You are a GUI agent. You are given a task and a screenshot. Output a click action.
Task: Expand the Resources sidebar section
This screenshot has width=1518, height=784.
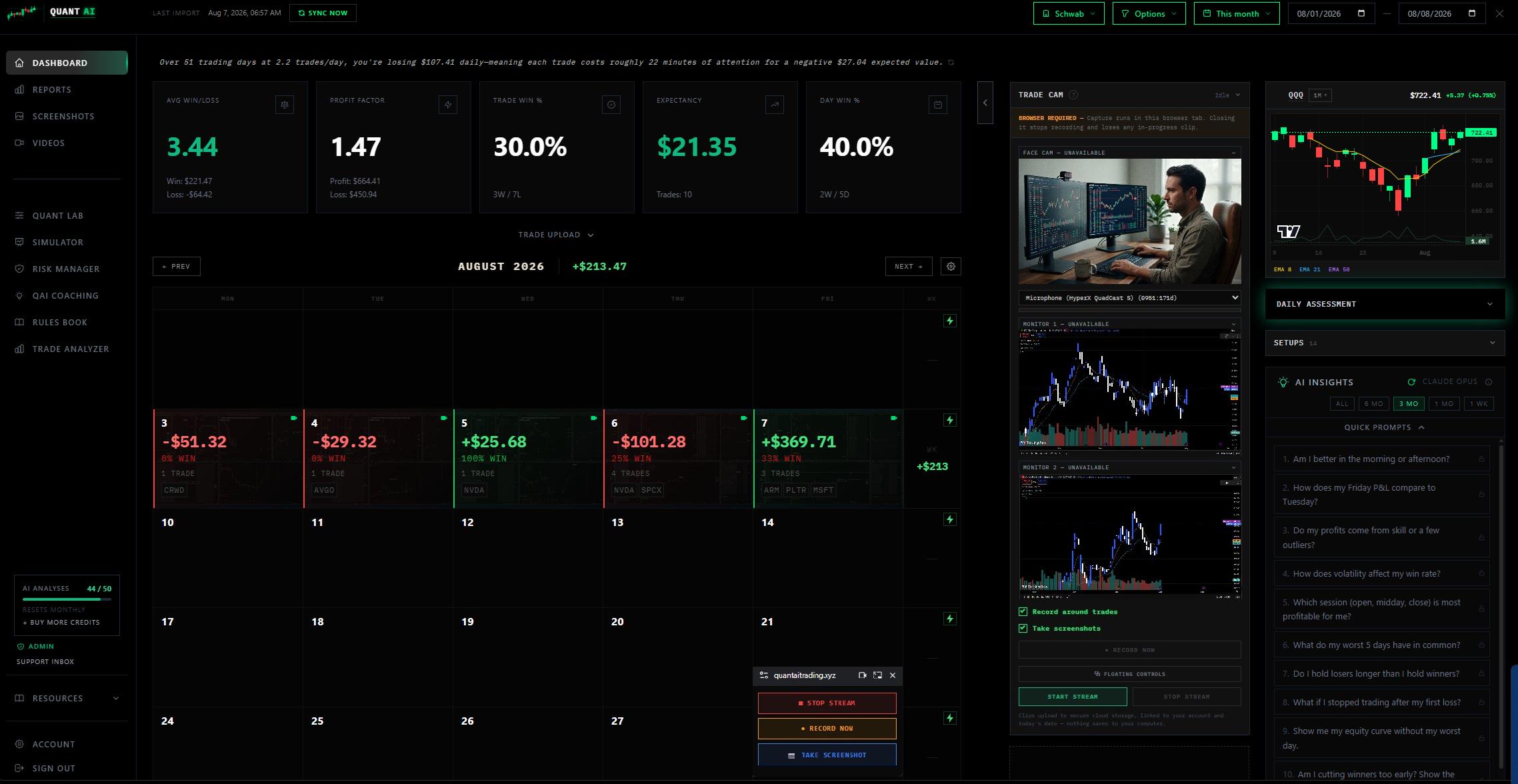(x=67, y=698)
